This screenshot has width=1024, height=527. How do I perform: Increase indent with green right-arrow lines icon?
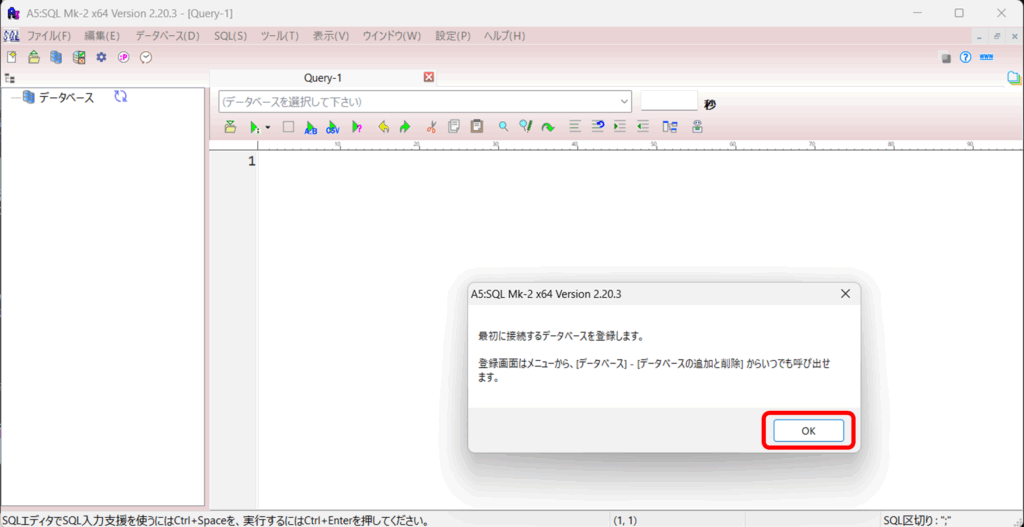pos(620,127)
